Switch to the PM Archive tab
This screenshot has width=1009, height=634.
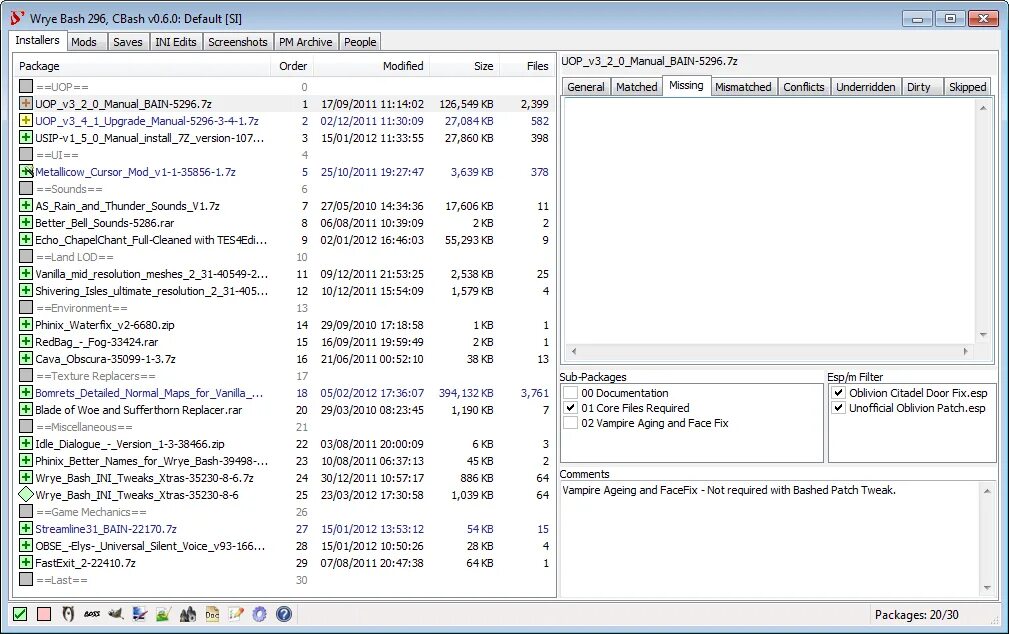[306, 42]
